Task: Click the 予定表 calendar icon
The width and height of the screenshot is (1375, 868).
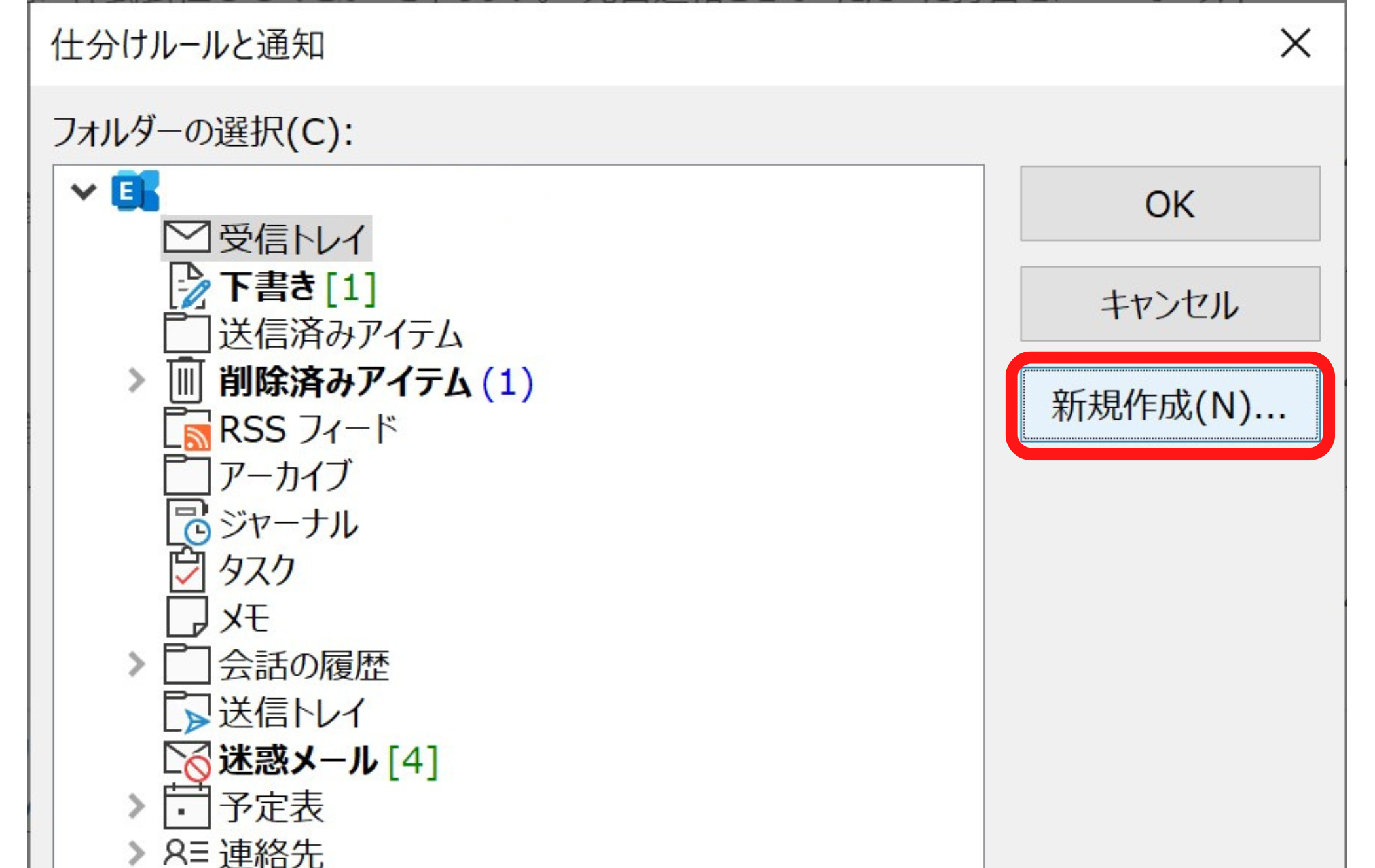Action: pos(187,806)
